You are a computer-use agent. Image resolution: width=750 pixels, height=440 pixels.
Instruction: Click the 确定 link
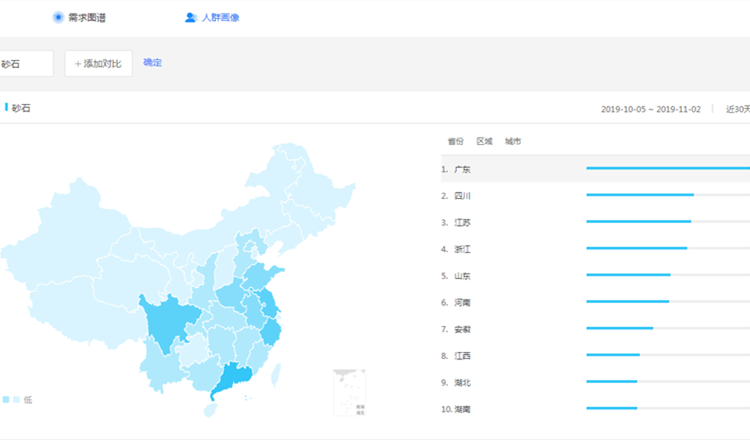(152, 63)
